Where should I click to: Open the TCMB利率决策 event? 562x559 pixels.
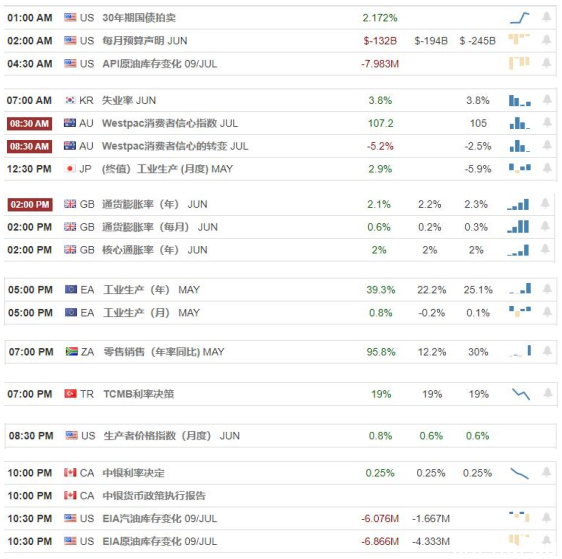click(x=139, y=394)
